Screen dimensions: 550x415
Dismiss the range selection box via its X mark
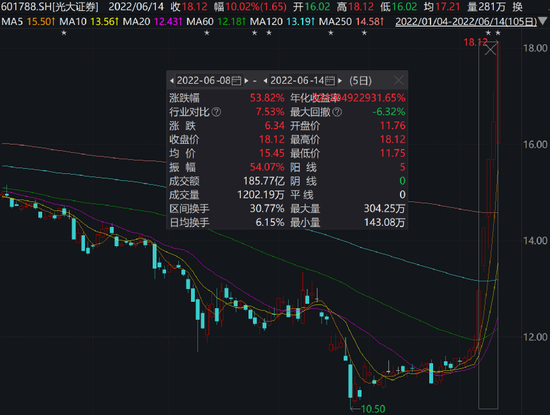point(490,49)
